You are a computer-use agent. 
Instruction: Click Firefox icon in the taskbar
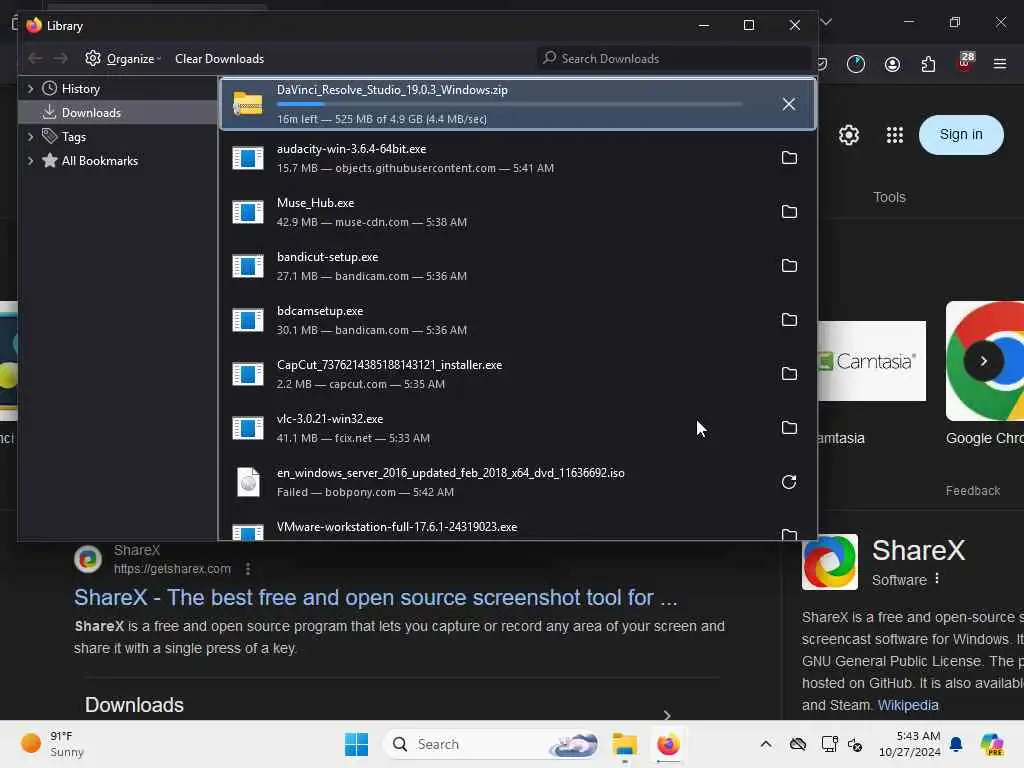click(668, 744)
